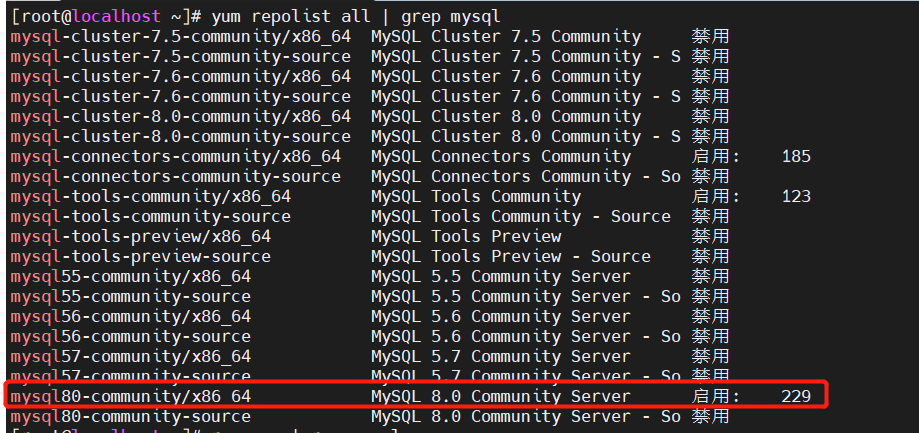Click 'MySQL Tools Preview - Source' description
Viewport: 919px width, 433px height.
(511, 257)
